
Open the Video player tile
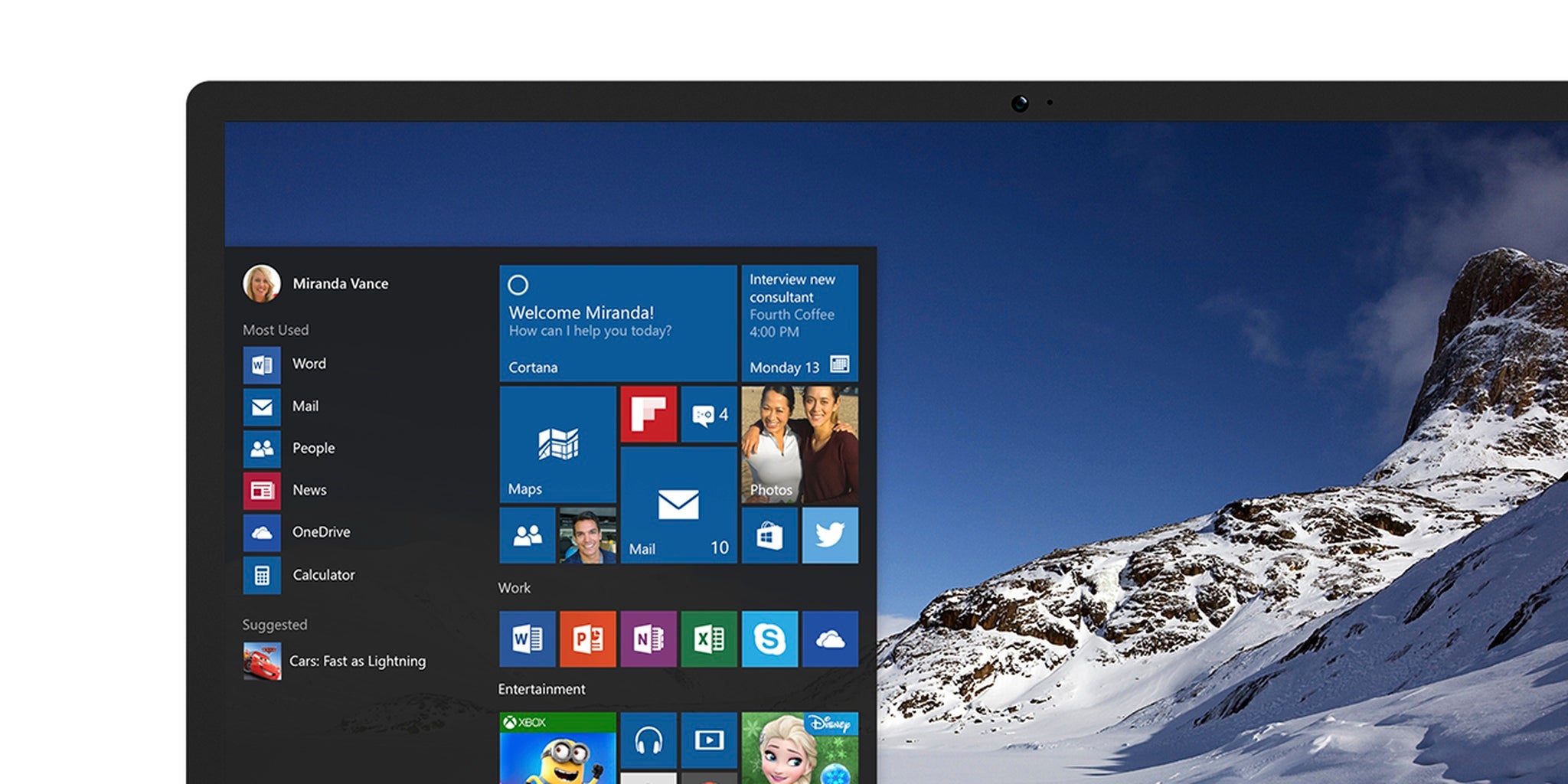coord(709,740)
